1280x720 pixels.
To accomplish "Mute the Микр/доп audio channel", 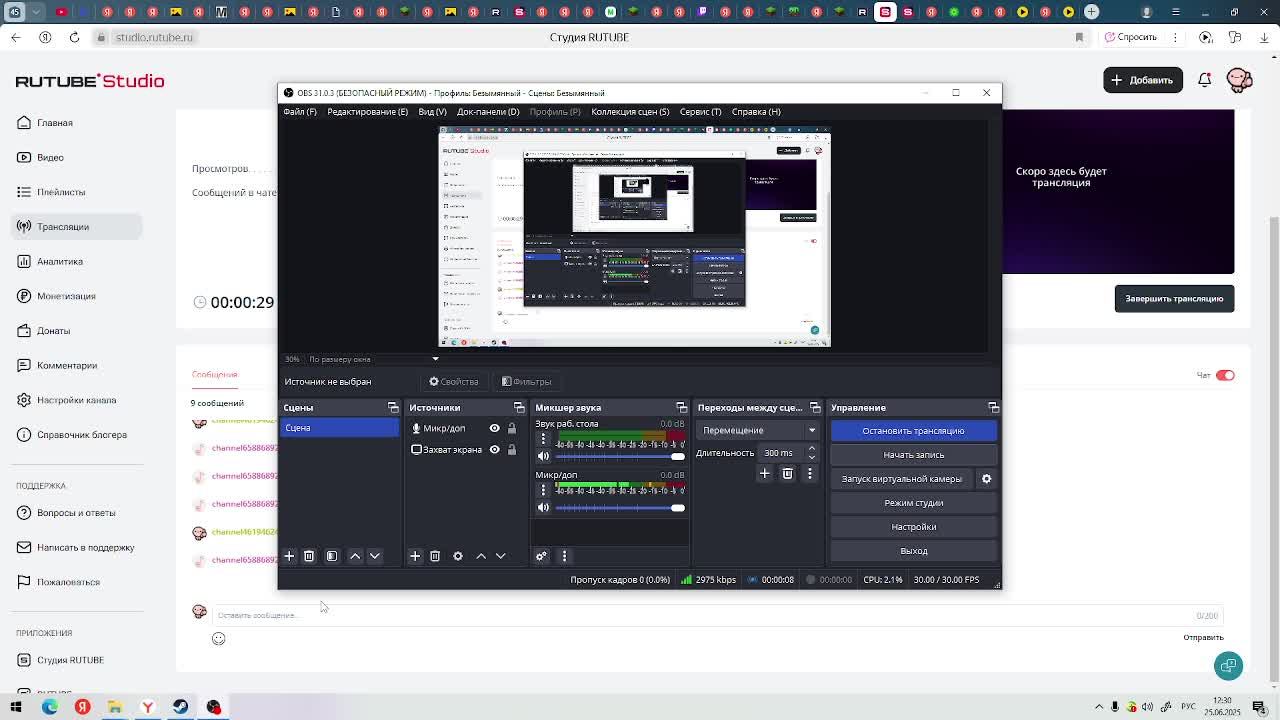I will point(543,508).
